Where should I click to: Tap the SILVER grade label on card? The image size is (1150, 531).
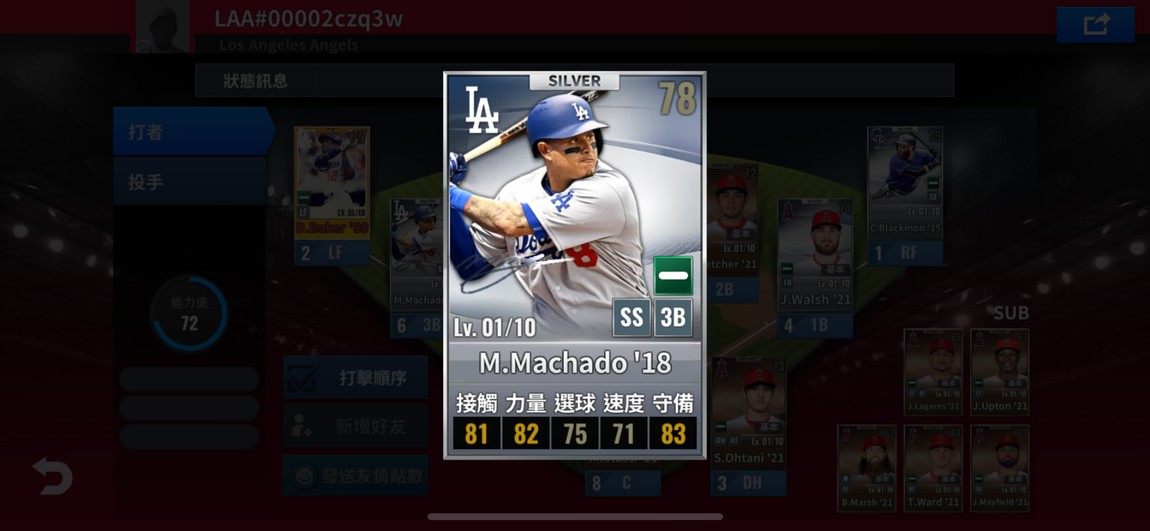[574, 81]
